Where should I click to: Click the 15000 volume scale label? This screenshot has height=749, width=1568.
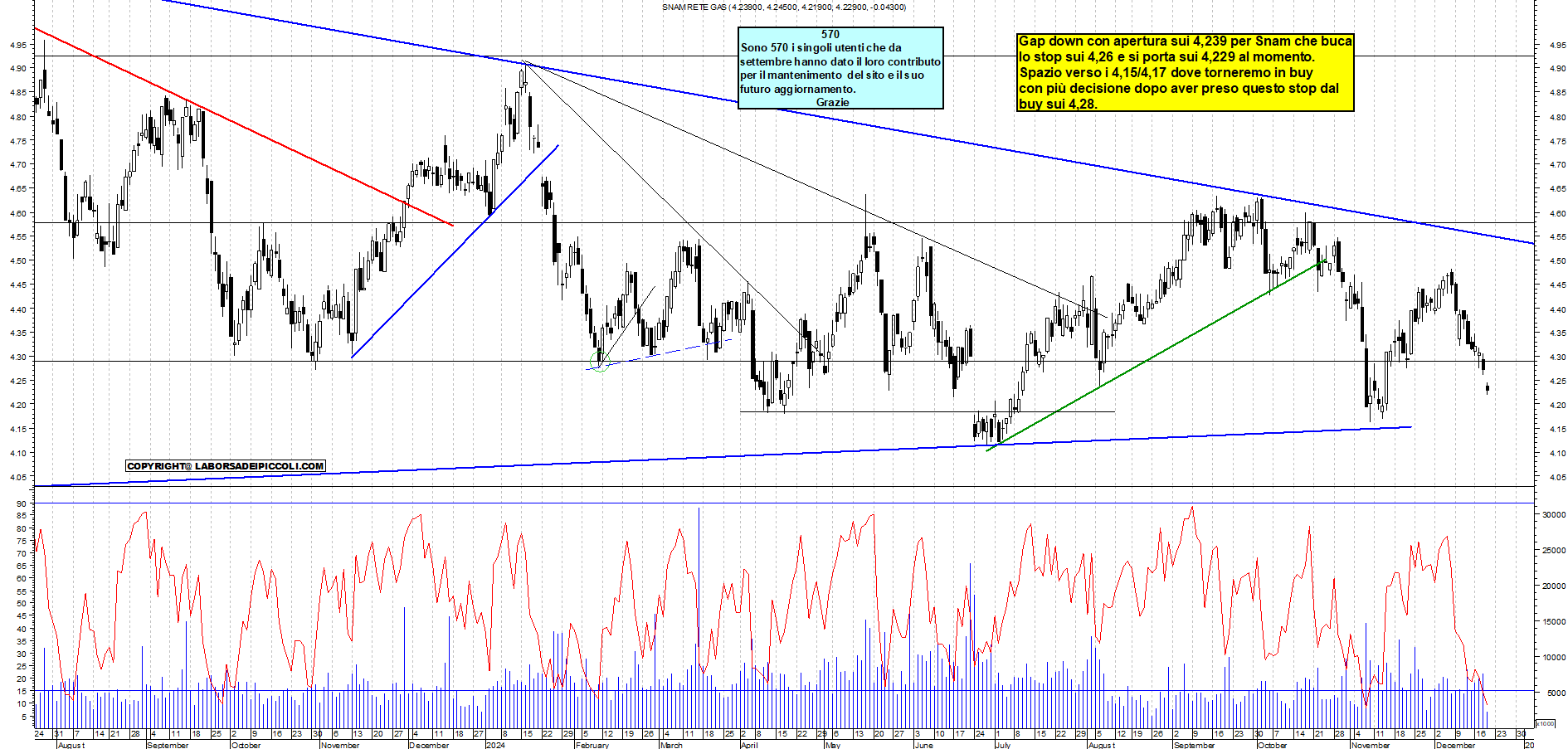click(1554, 621)
